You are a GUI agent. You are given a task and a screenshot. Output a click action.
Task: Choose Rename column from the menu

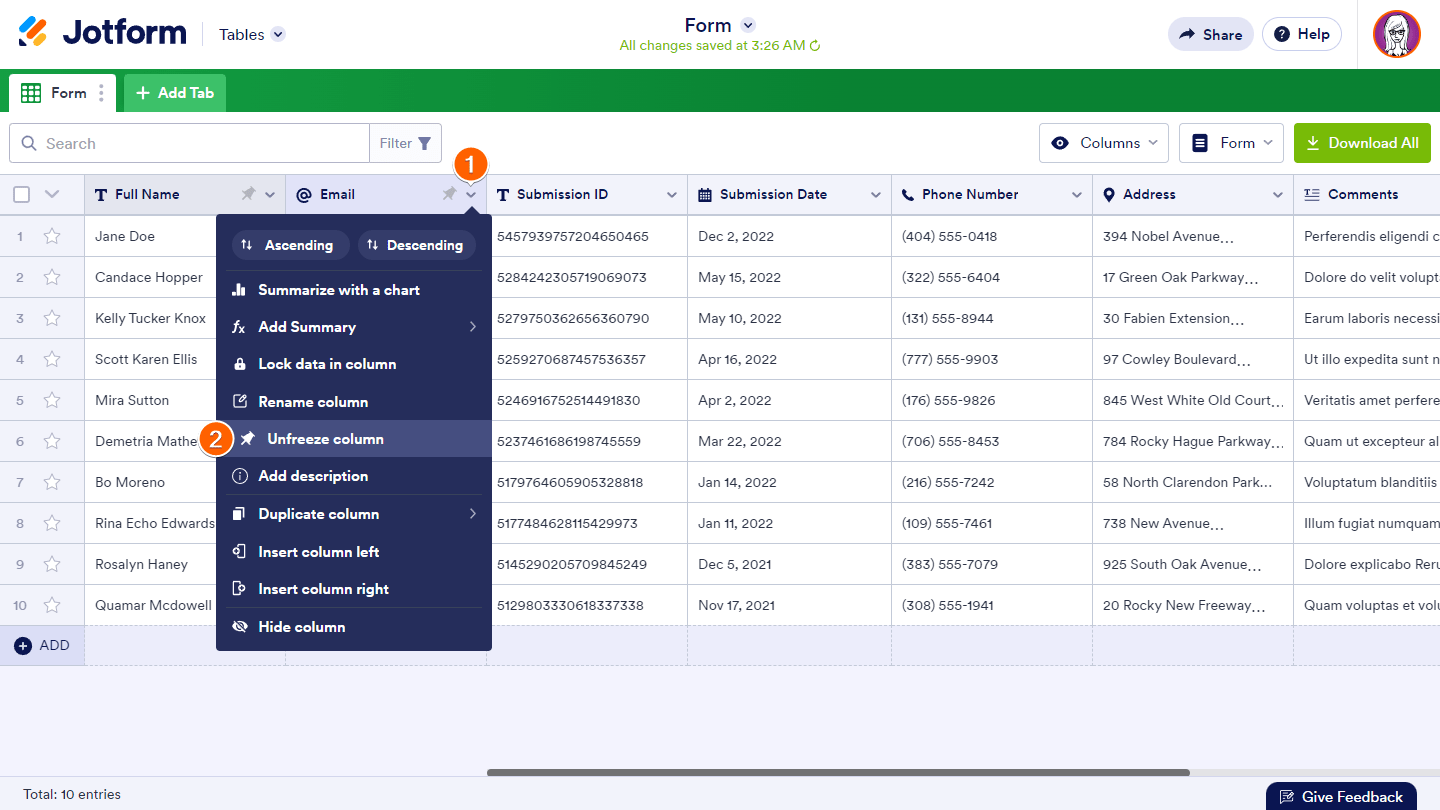pos(313,402)
